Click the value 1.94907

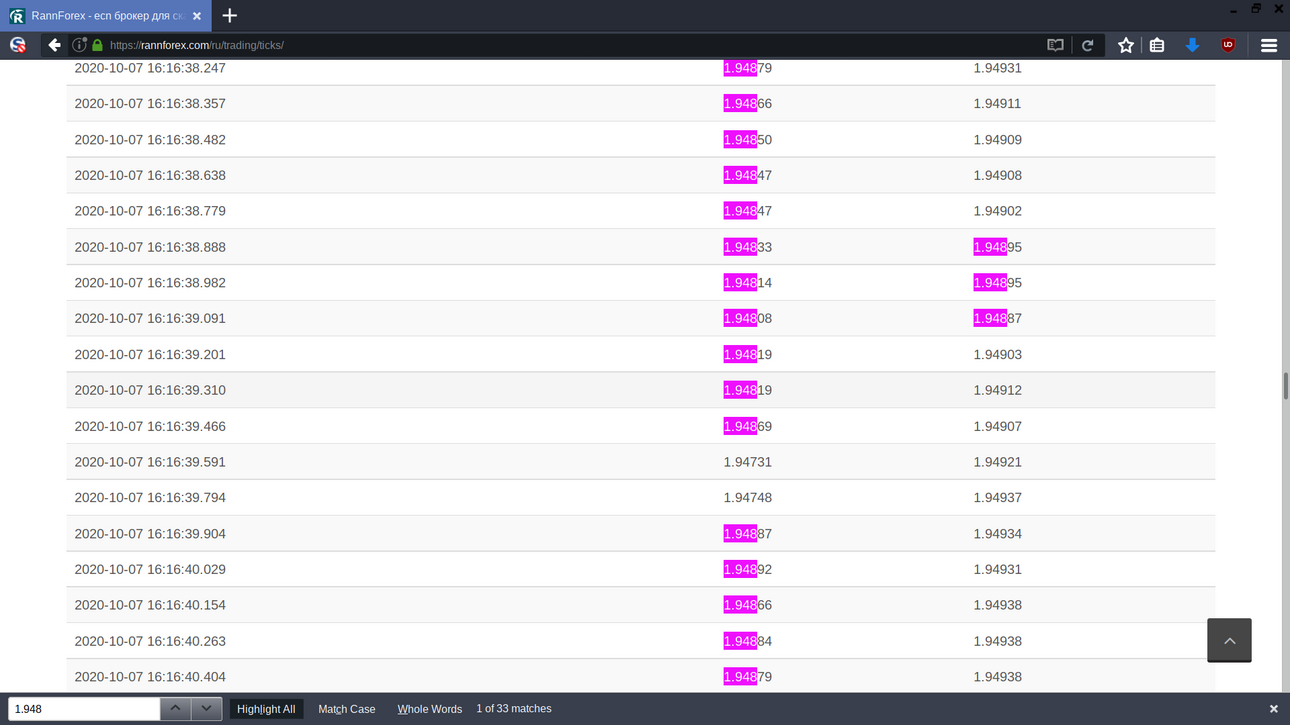pos(998,426)
